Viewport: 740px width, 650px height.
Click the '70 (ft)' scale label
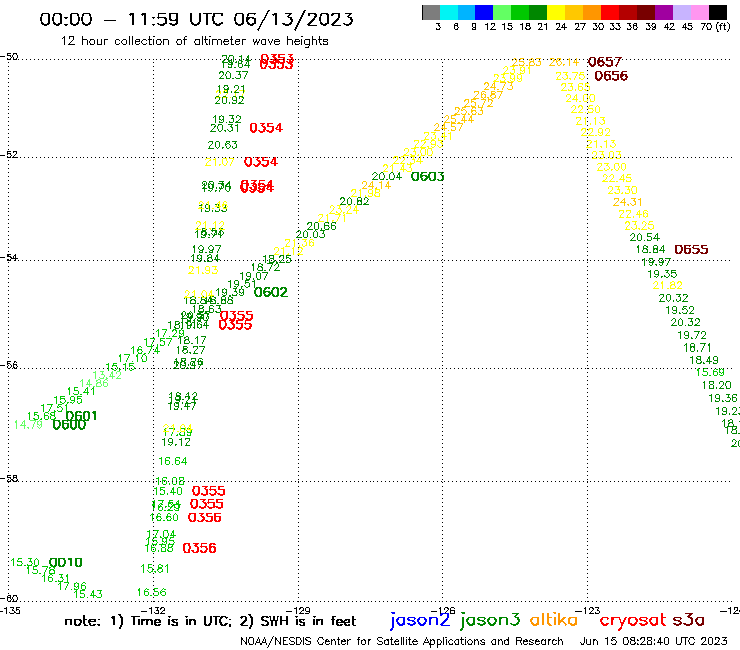[715, 26]
